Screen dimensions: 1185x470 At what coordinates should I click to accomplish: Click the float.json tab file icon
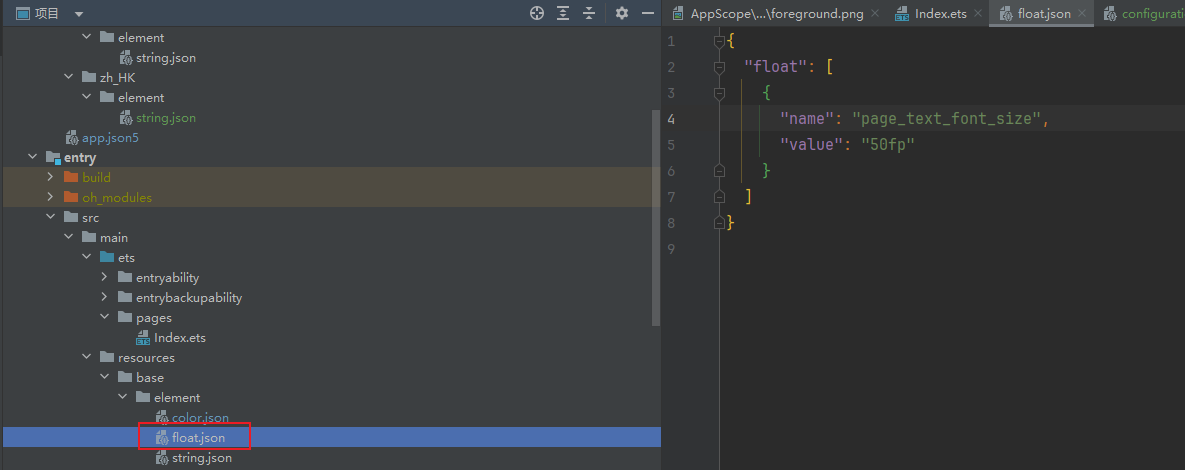(x=1007, y=14)
